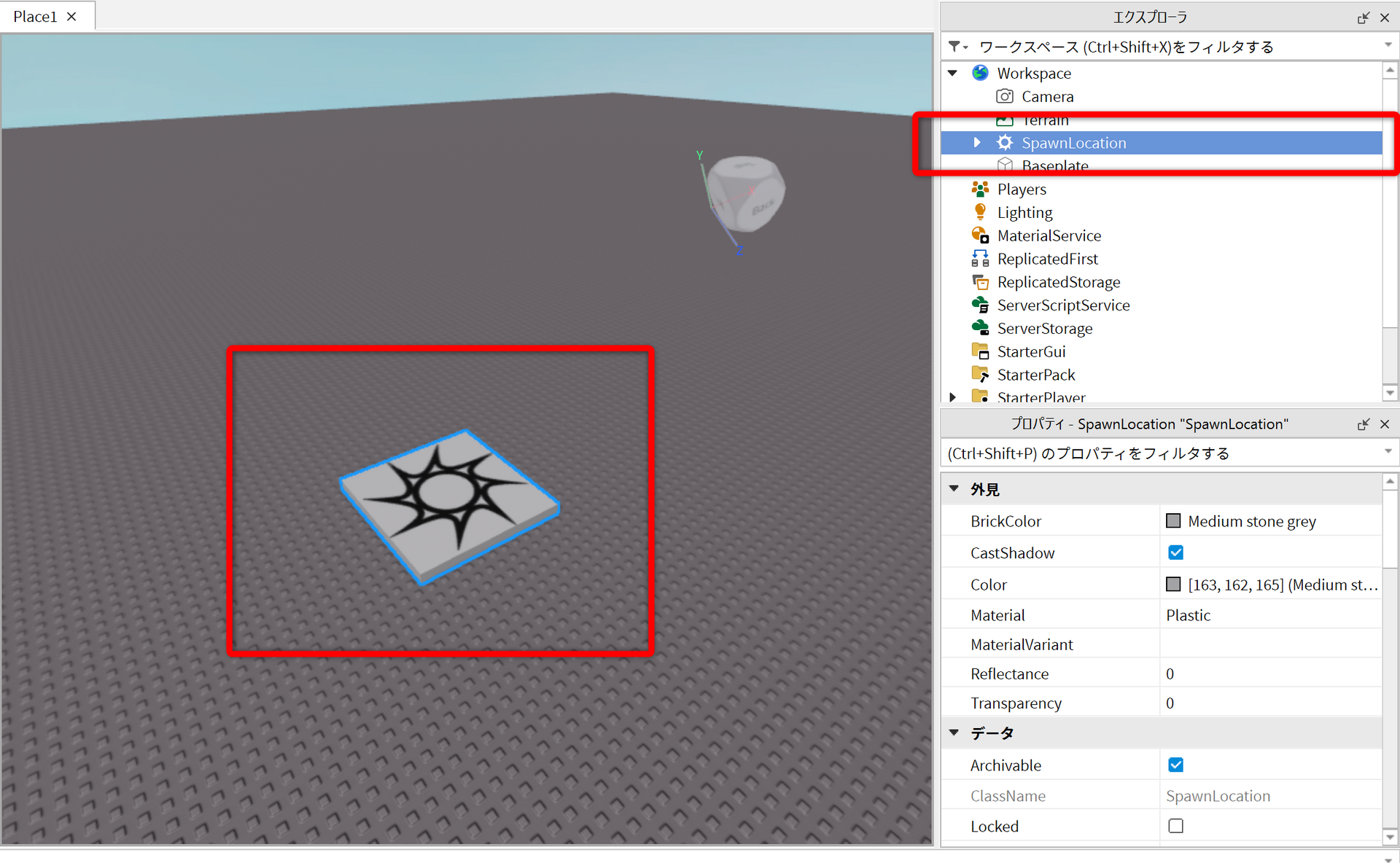The image size is (1400, 863).
Task: Click the explorer filter funnel icon
Action: pyautogui.click(x=954, y=47)
